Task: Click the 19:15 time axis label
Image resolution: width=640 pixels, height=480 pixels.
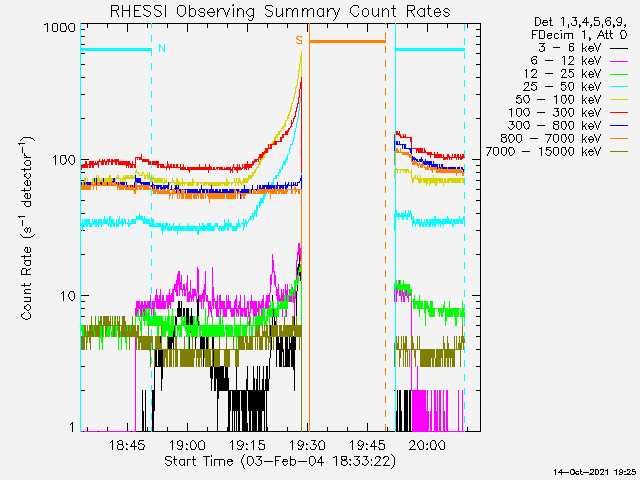Action: point(247,445)
